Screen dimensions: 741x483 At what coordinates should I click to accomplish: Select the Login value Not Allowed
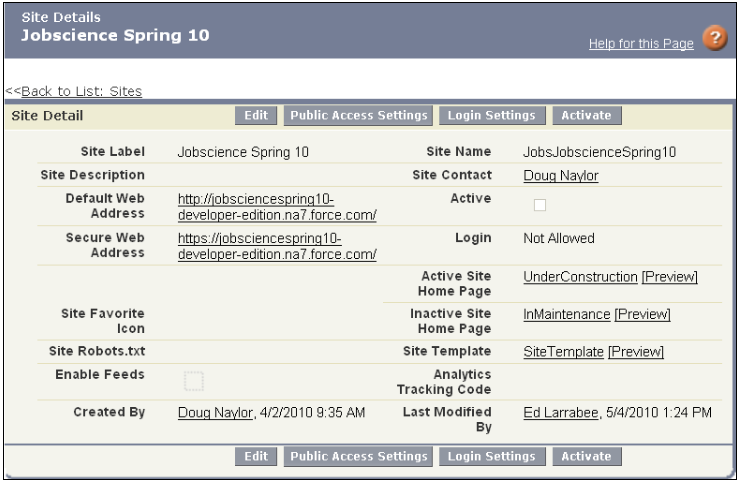coord(559,238)
